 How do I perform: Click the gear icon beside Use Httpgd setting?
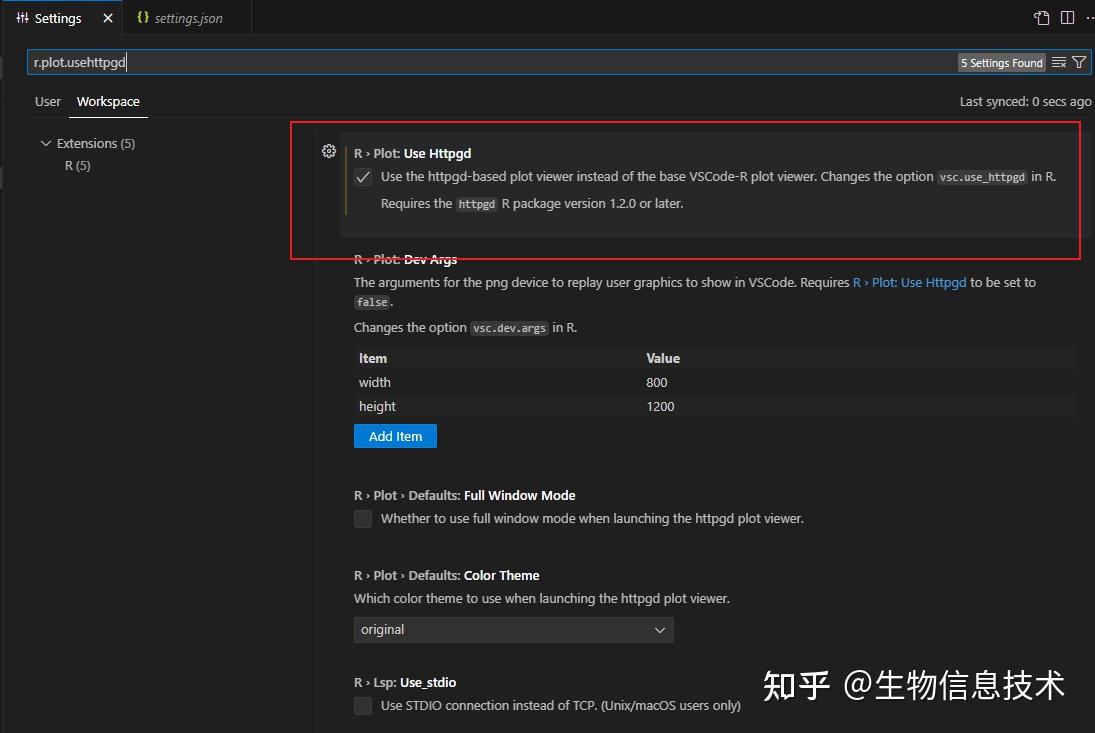(x=329, y=151)
